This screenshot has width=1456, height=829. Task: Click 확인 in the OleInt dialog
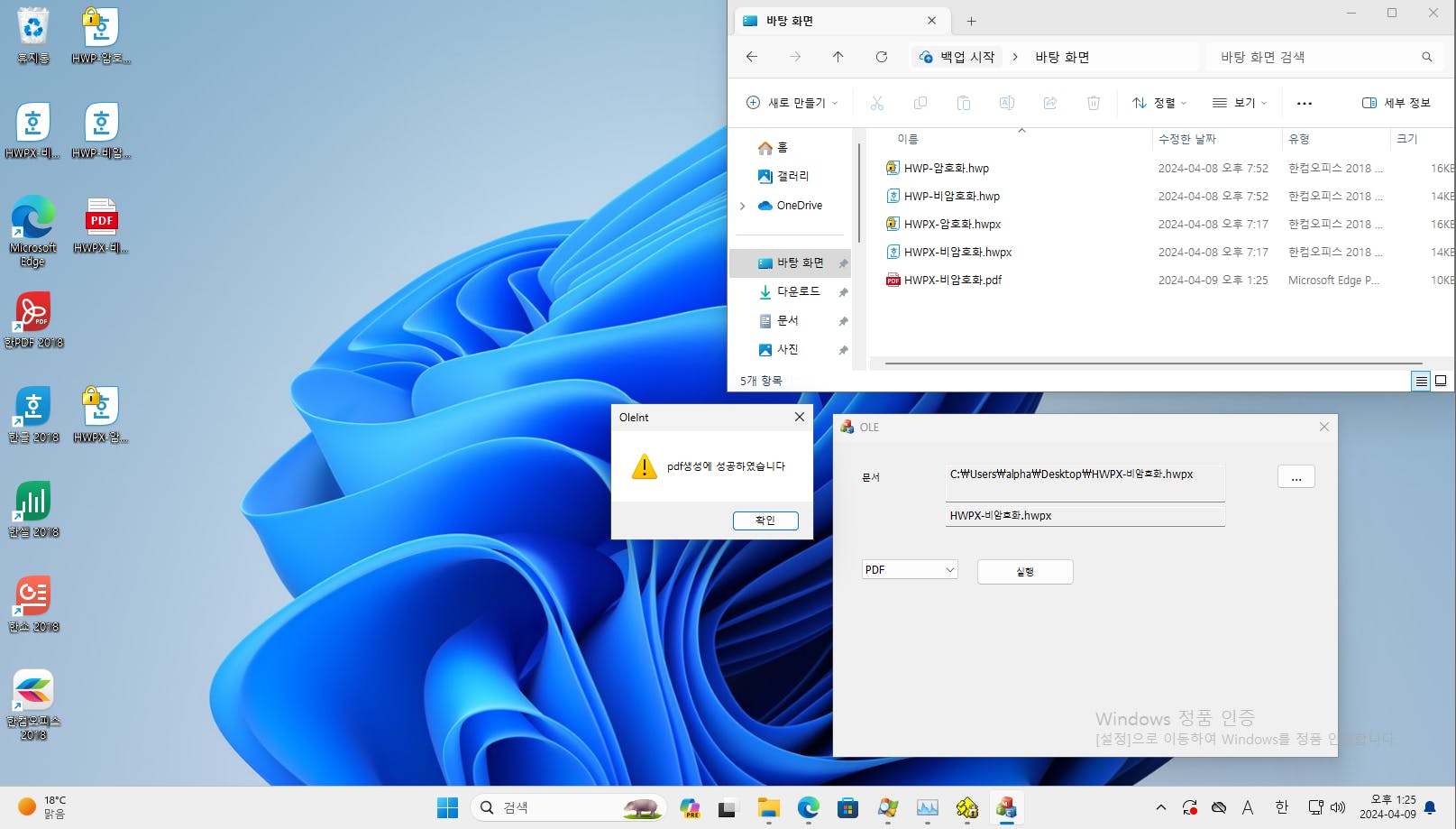point(765,520)
